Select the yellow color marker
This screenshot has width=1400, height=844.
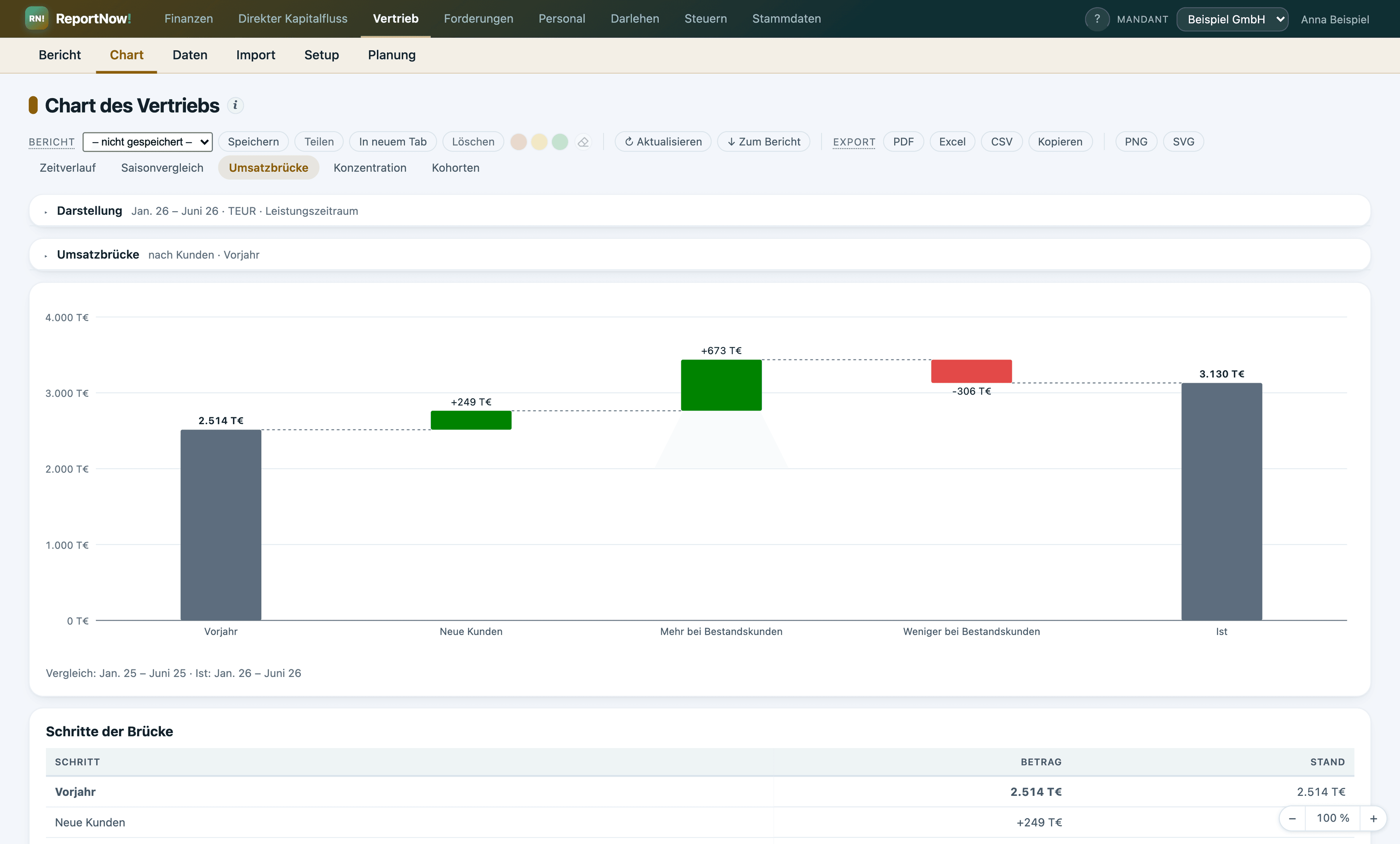pyautogui.click(x=539, y=142)
